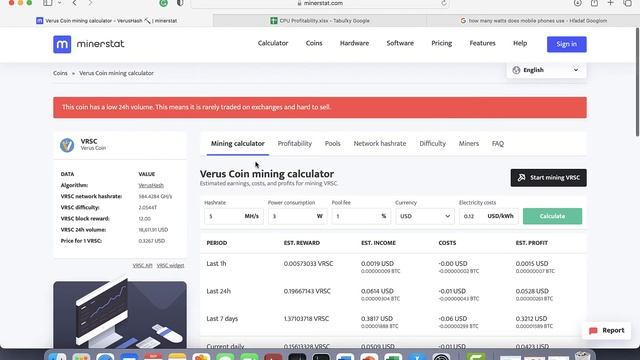The width and height of the screenshot is (640, 360).
Task: Click the Power consumption input field
Action: (x=297, y=216)
